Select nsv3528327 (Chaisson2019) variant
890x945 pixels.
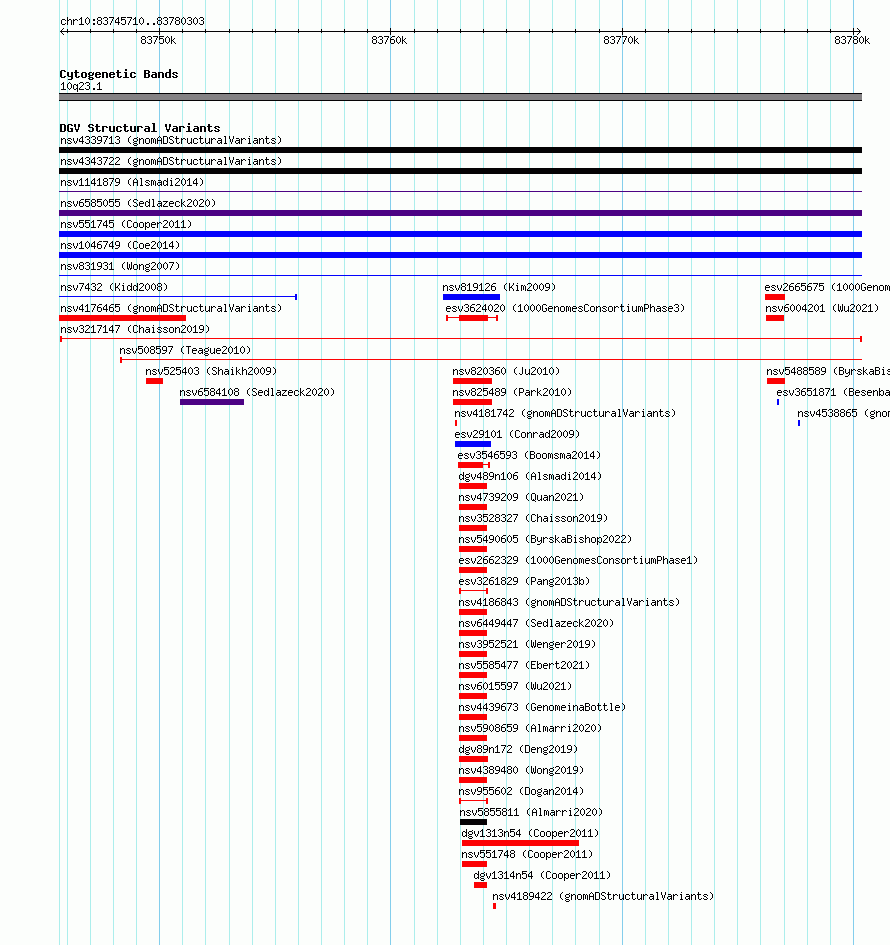click(x=533, y=518)
